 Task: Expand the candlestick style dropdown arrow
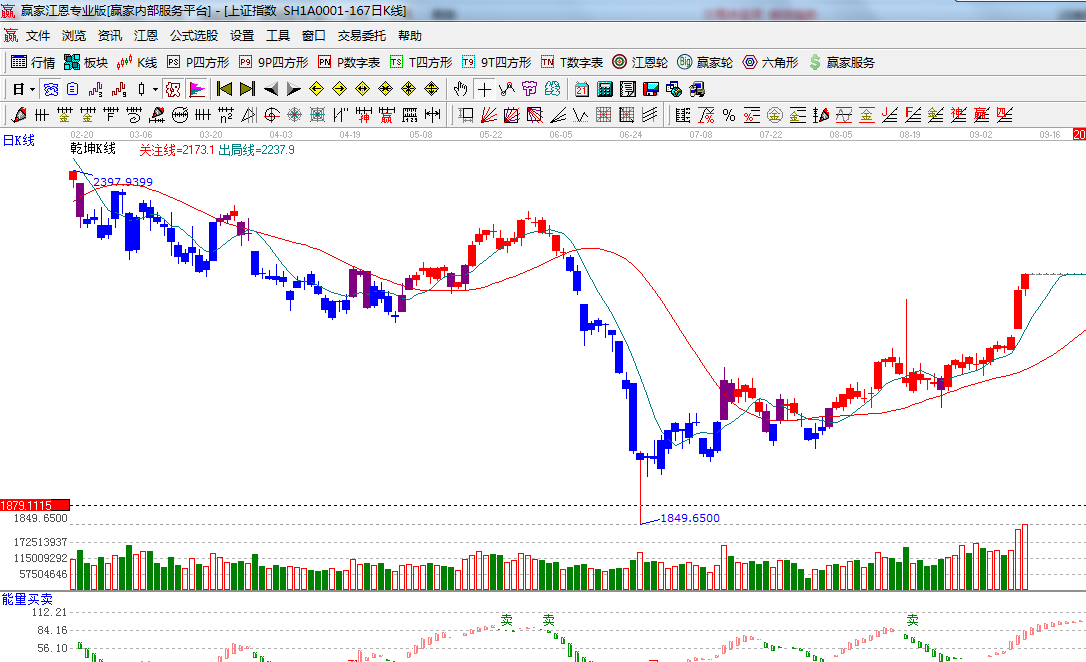coord(155,89)
